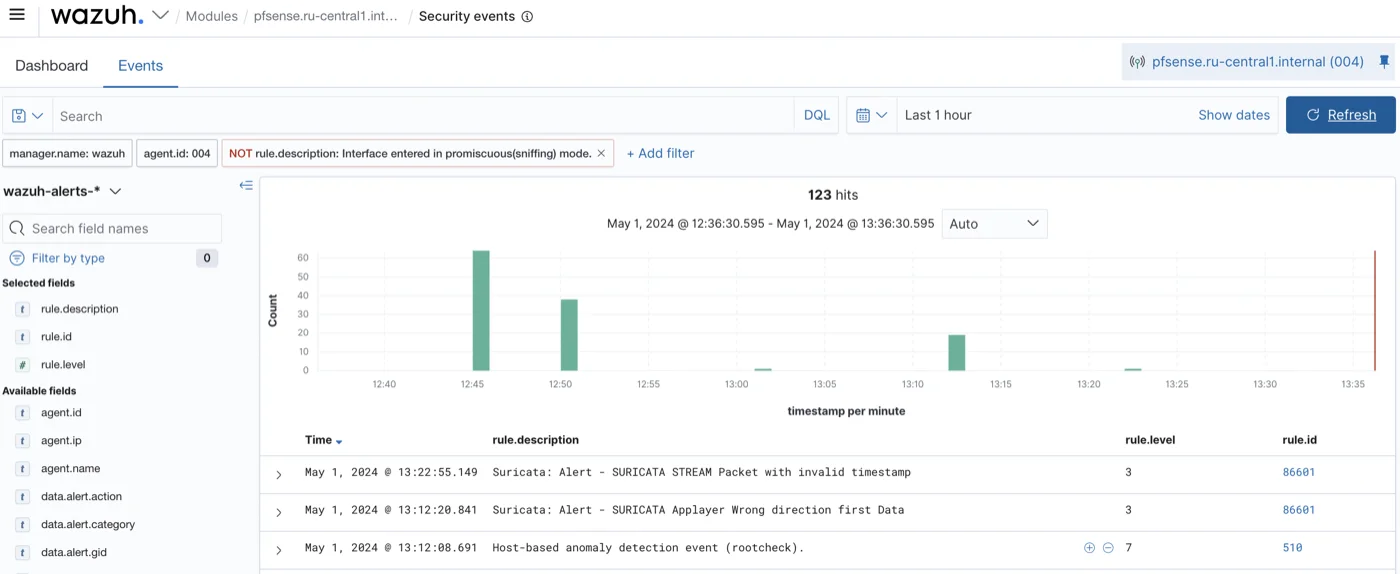Filter for value on rootcheck row
The width and height of the screenshot is (1400, 574).
pyautogui.click(x=1089, y=548)
